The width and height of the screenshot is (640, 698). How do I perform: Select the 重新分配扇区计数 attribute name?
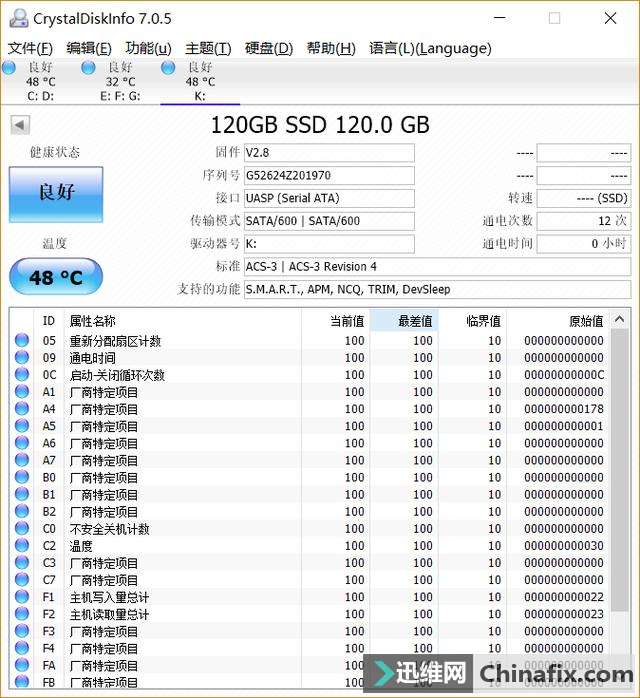pyautogui.click(x=115, y=341)
